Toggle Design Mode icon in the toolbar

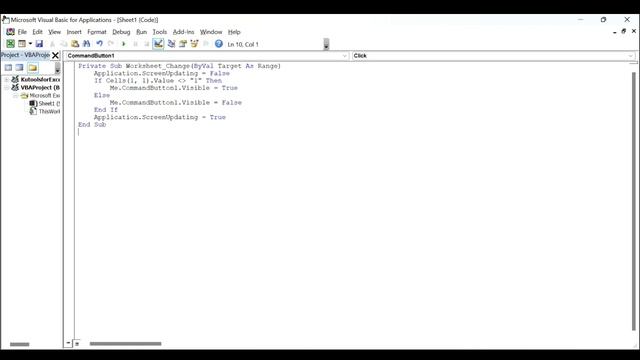(158, 44)
